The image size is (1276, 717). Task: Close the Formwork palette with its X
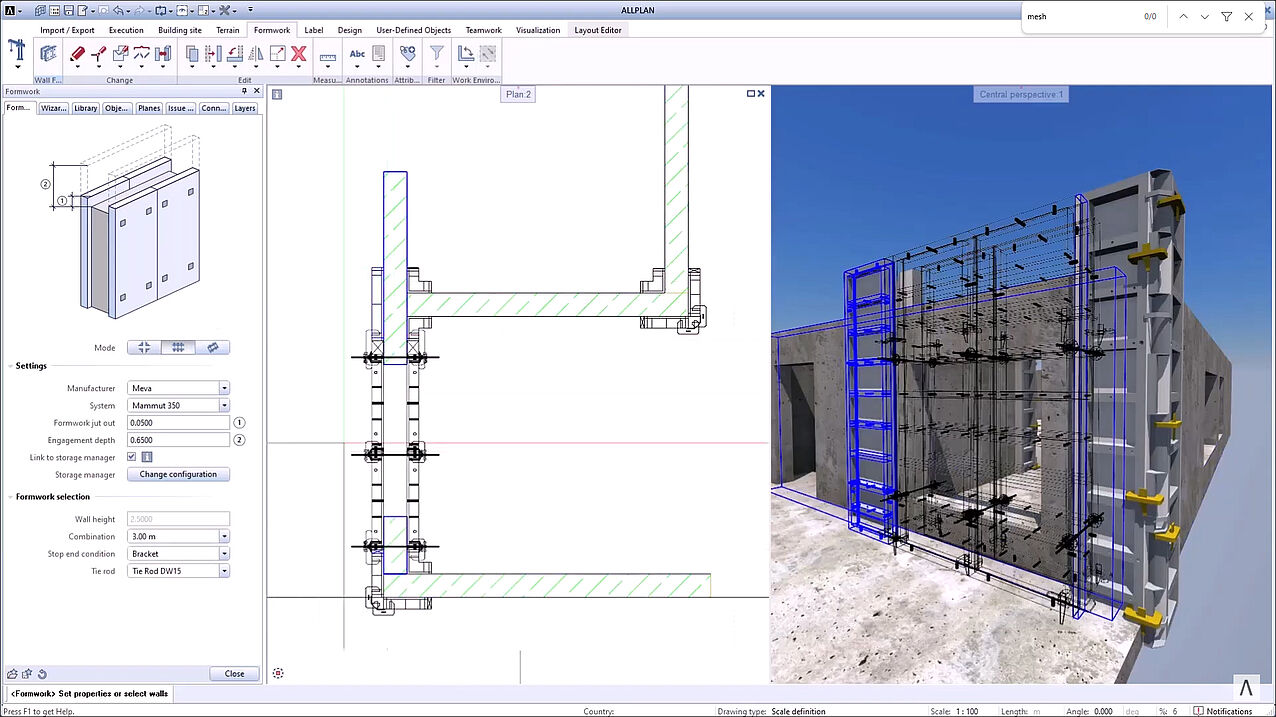point(256,91)
